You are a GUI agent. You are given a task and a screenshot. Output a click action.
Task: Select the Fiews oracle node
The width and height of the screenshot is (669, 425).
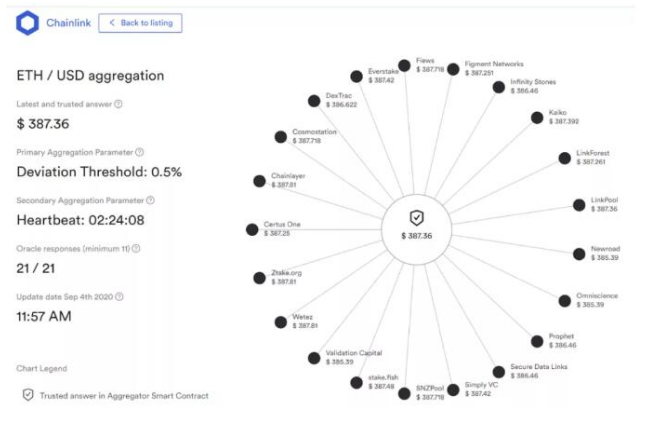point(403,65)
